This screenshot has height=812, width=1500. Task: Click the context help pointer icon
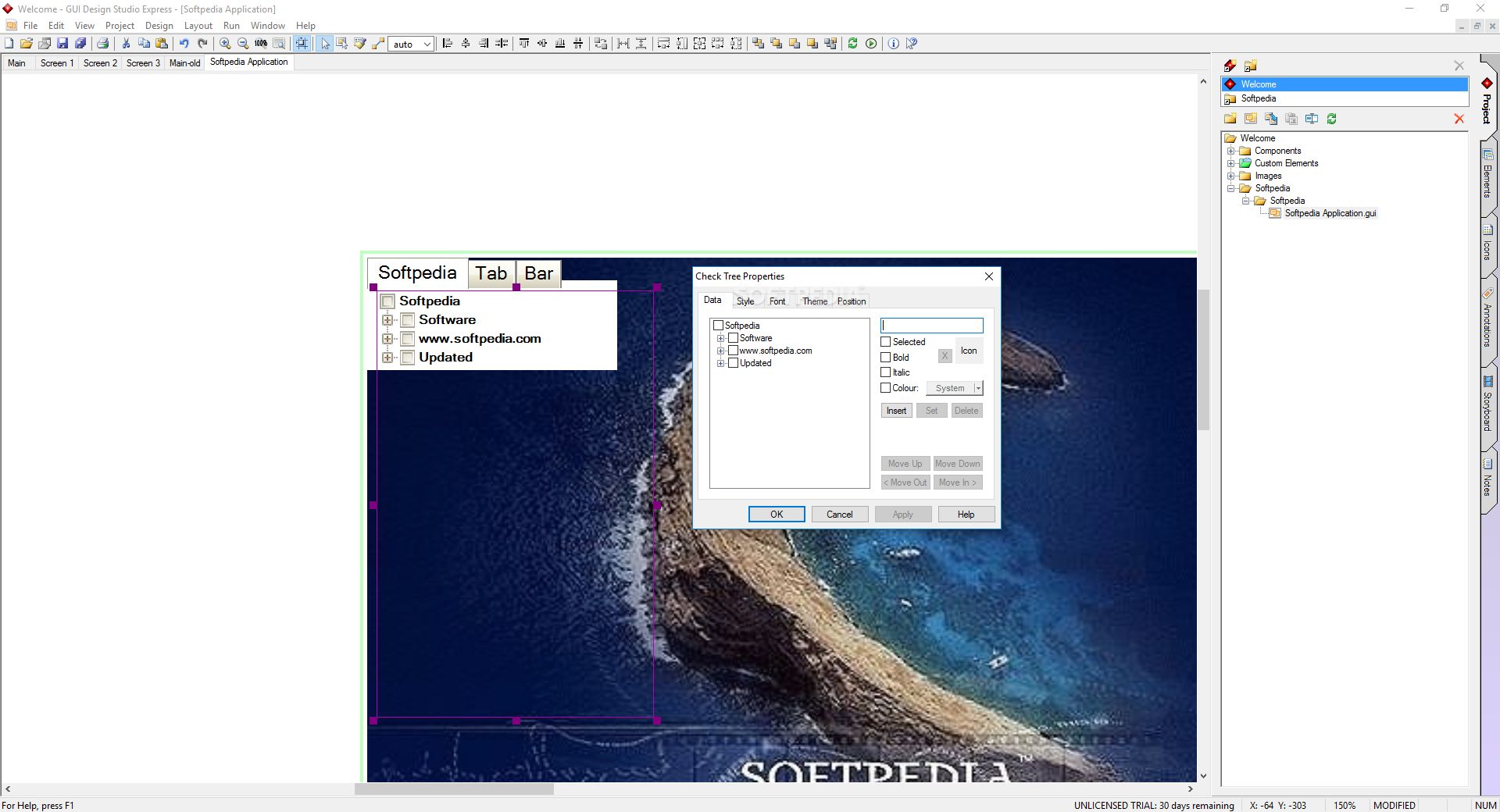912,44
